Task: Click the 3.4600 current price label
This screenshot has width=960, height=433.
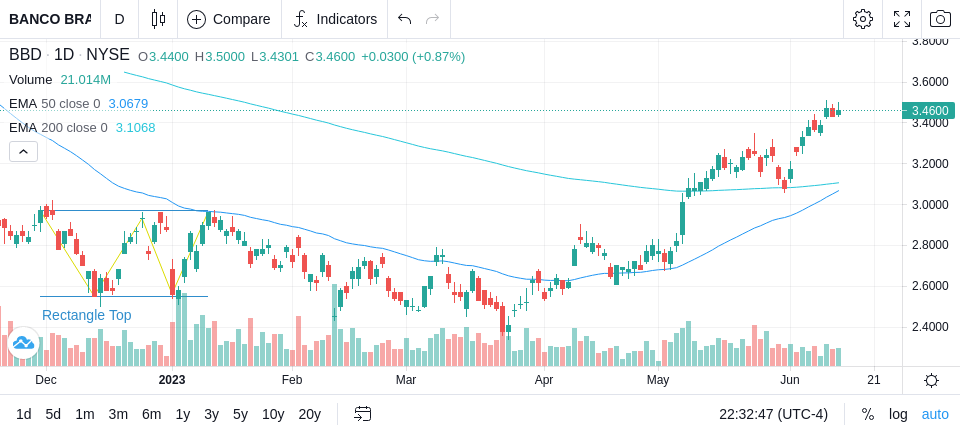Action: click(929, 111)
